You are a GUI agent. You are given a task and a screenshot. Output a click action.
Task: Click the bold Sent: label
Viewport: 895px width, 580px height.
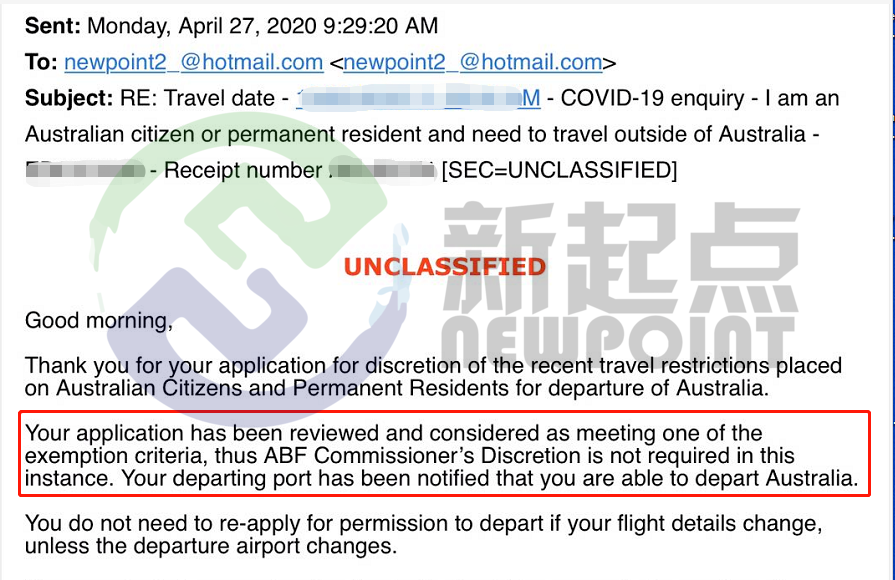53,26
